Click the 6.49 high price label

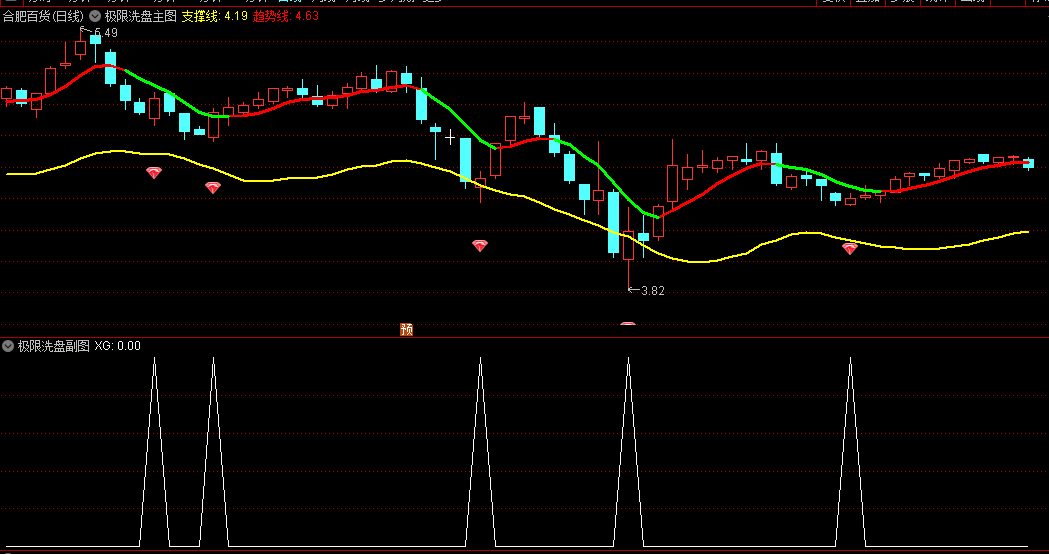tap(106, 33)
